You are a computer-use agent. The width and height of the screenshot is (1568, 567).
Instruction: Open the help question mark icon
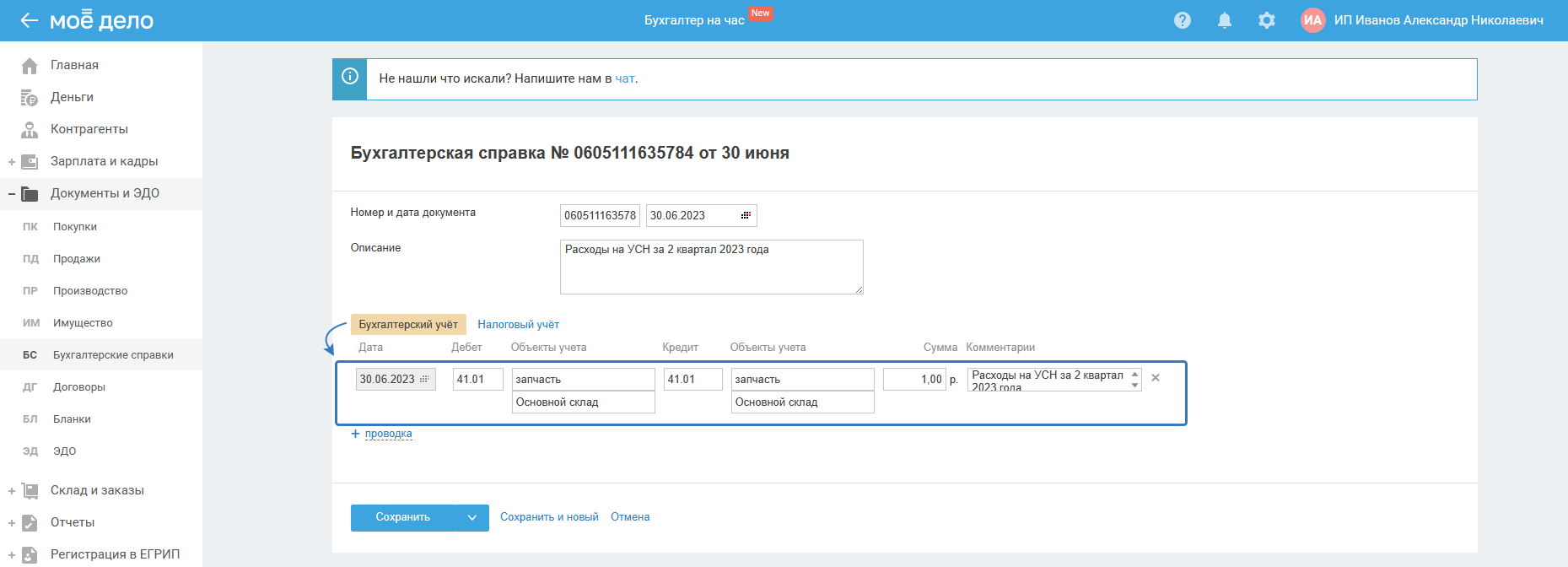1183,20
